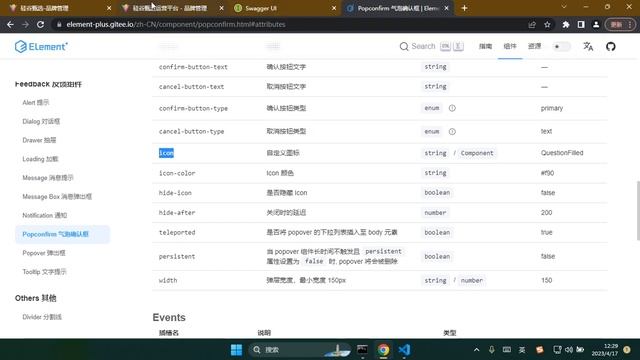Open the terminal app on taskbar
The height and width of the screenshot is (360, 640).
pyautogui.click(x=362, y=350)
